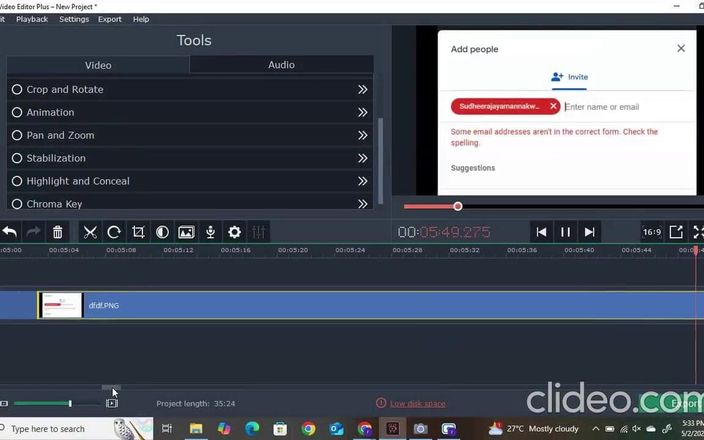
Task: Skip to next frame button
Action: [590, 232]
